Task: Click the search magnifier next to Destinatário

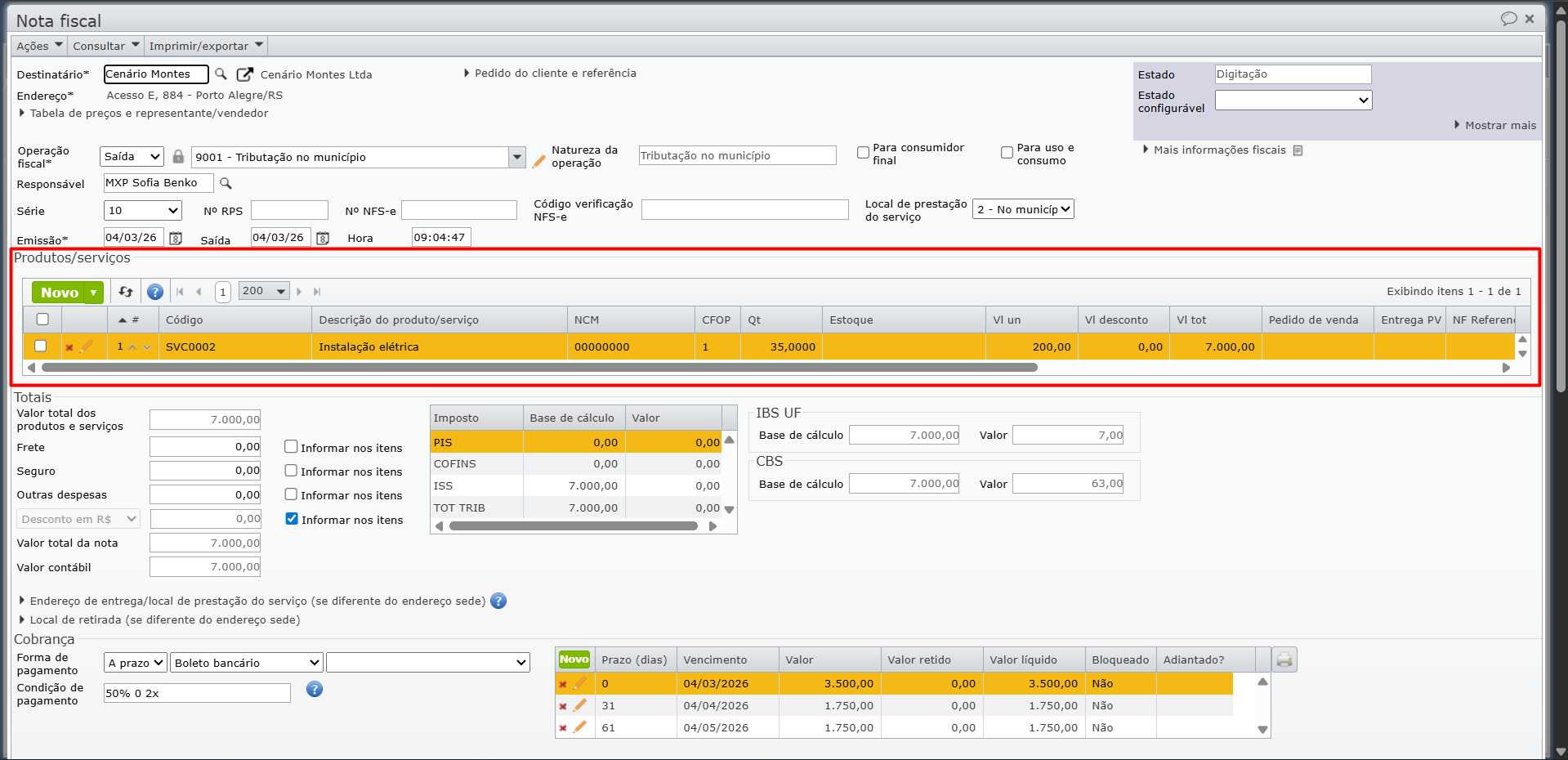Action: tap(221, 74)
